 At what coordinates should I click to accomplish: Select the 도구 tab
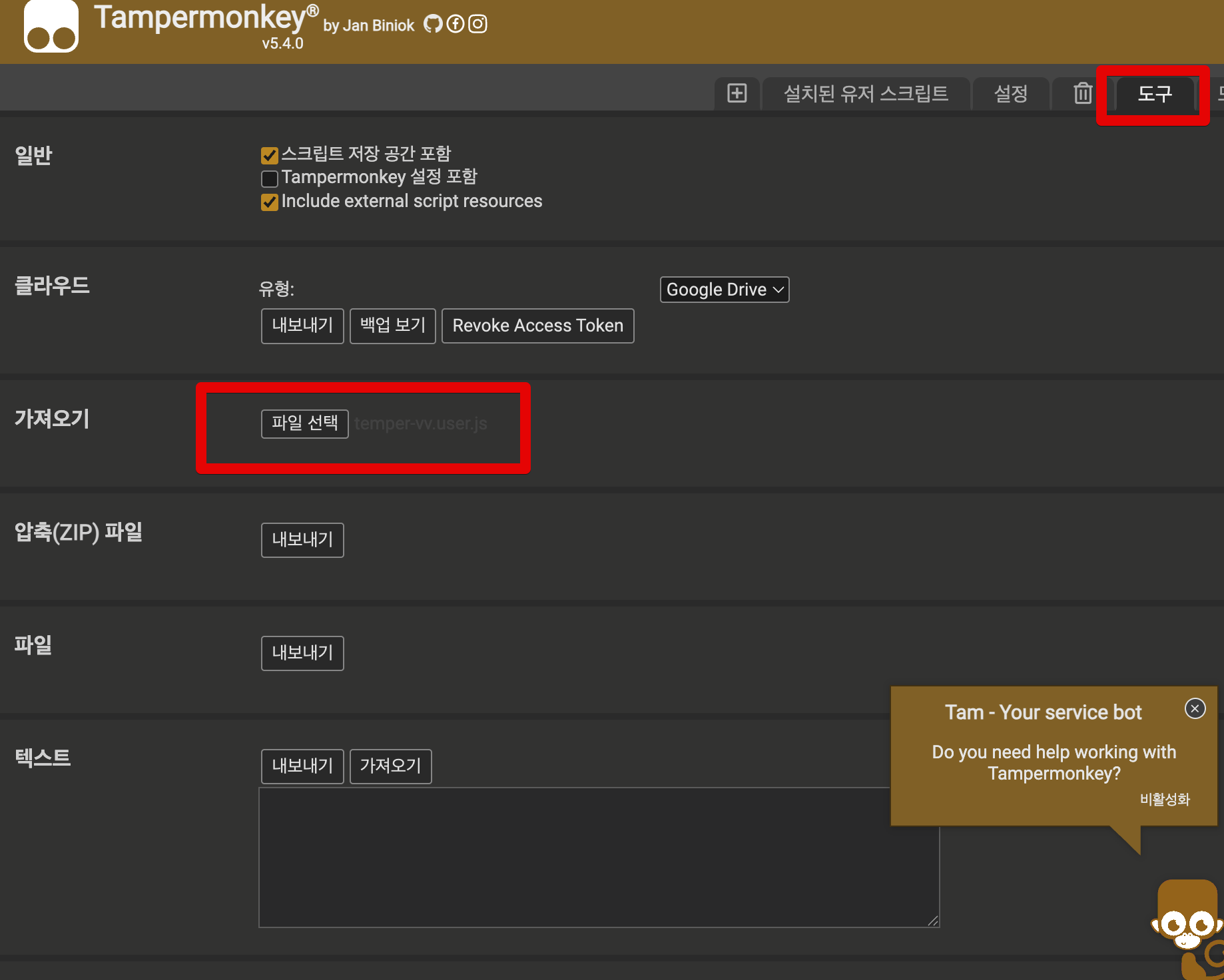[1154, 93]
